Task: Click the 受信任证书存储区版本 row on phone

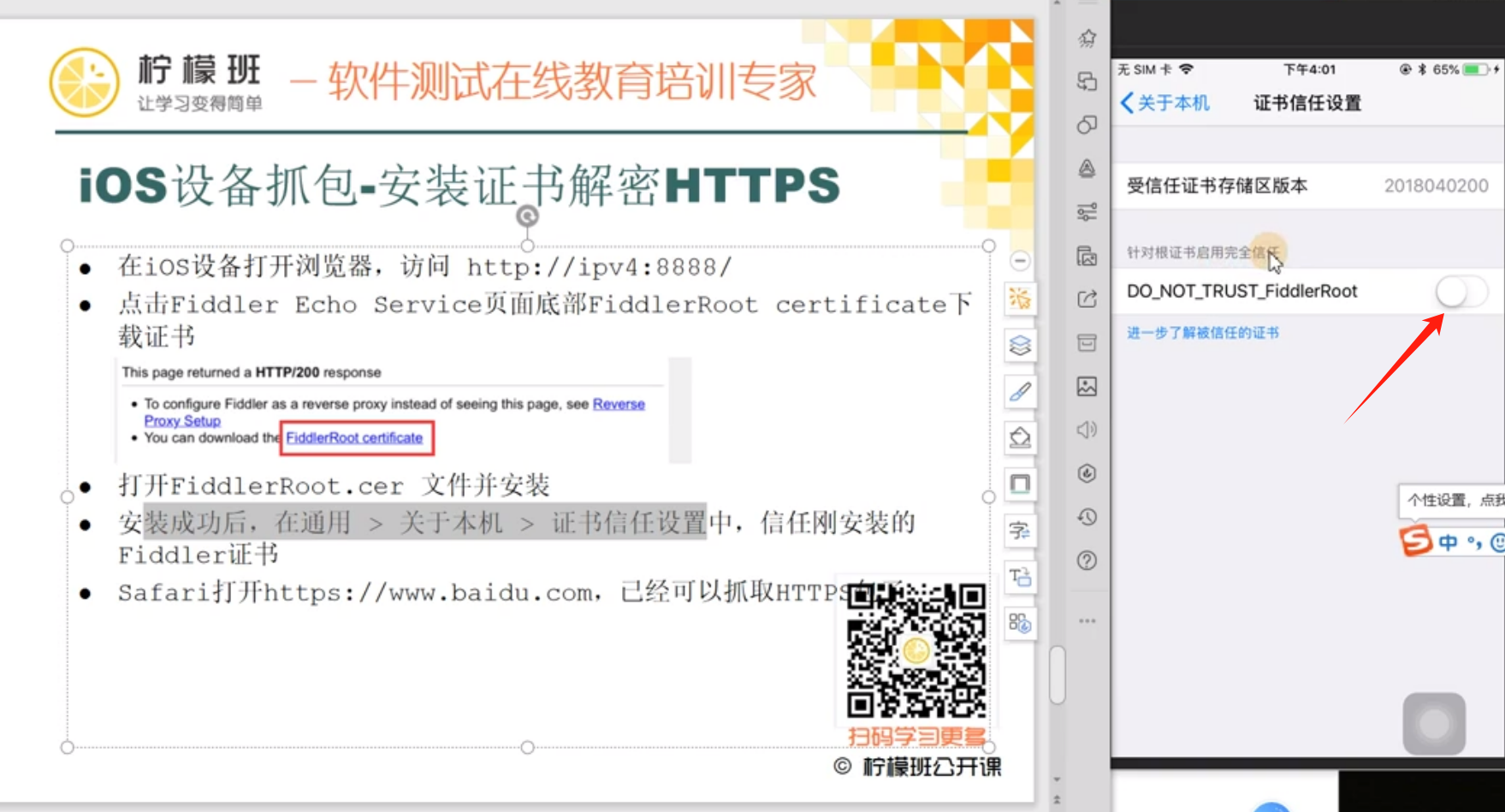Action: (x=1308, y=186)
